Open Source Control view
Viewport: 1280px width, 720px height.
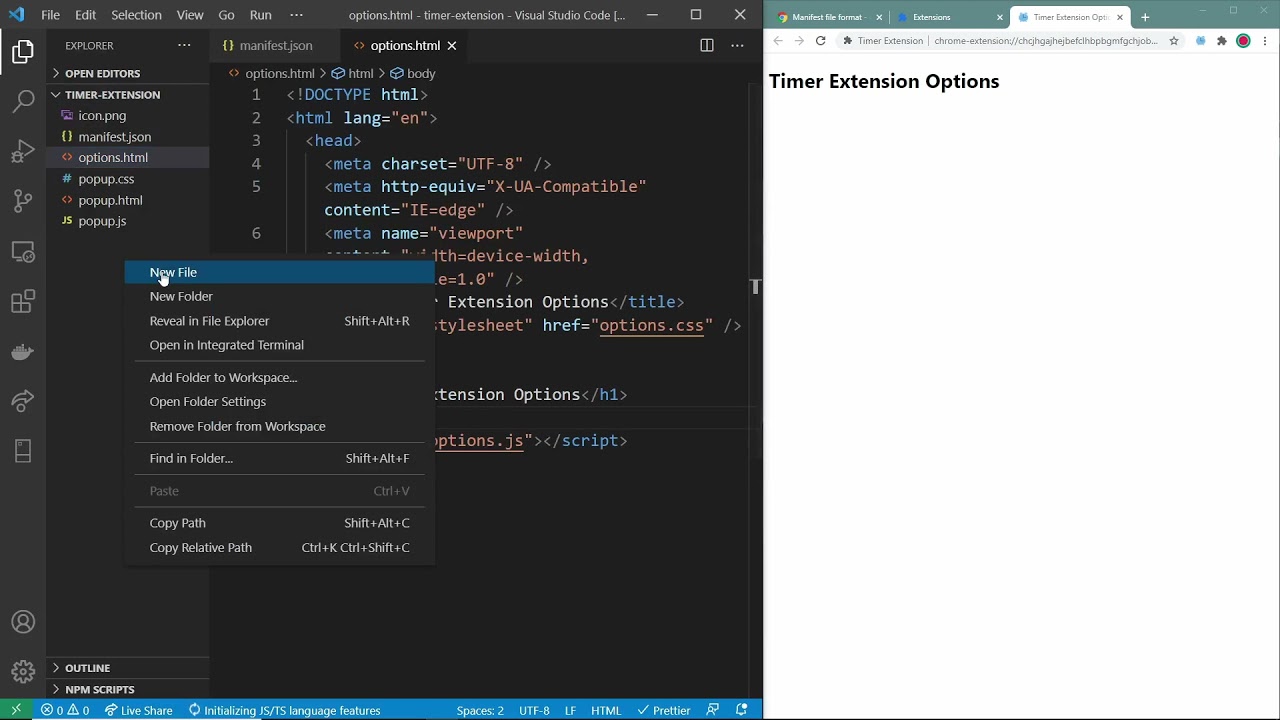(x=23, y=201)
